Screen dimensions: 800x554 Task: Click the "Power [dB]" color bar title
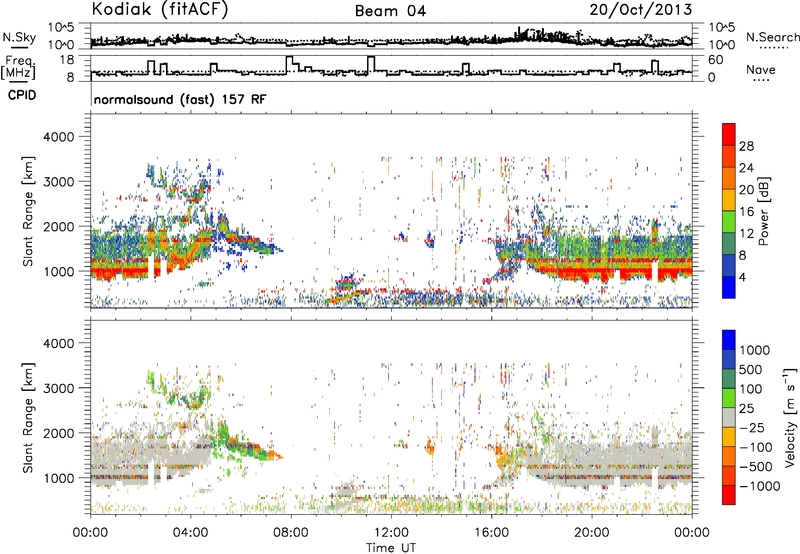click(764, 211)
